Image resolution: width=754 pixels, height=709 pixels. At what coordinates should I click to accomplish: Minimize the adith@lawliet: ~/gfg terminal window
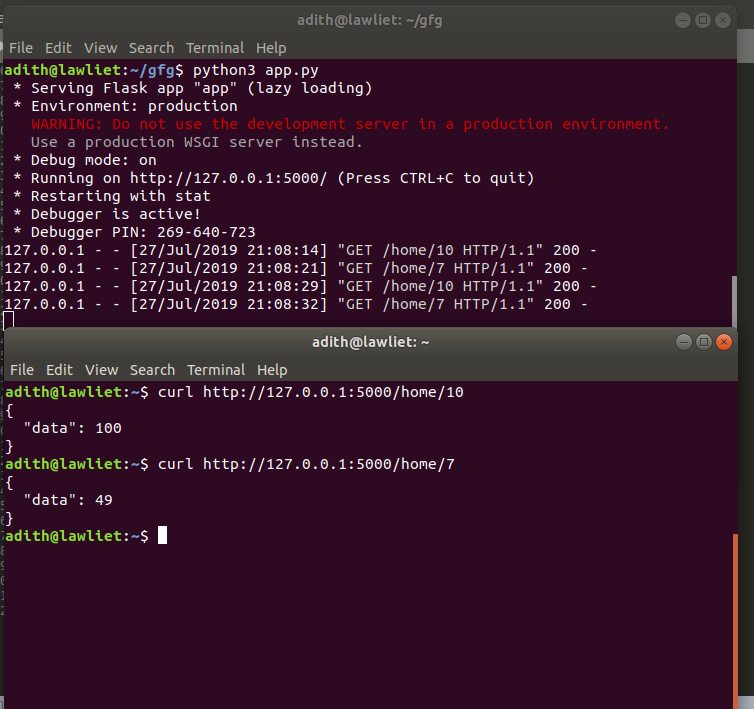683,20
